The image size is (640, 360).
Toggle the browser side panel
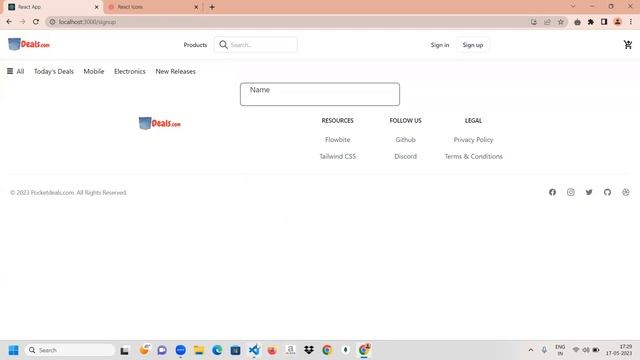click(604, 22)
